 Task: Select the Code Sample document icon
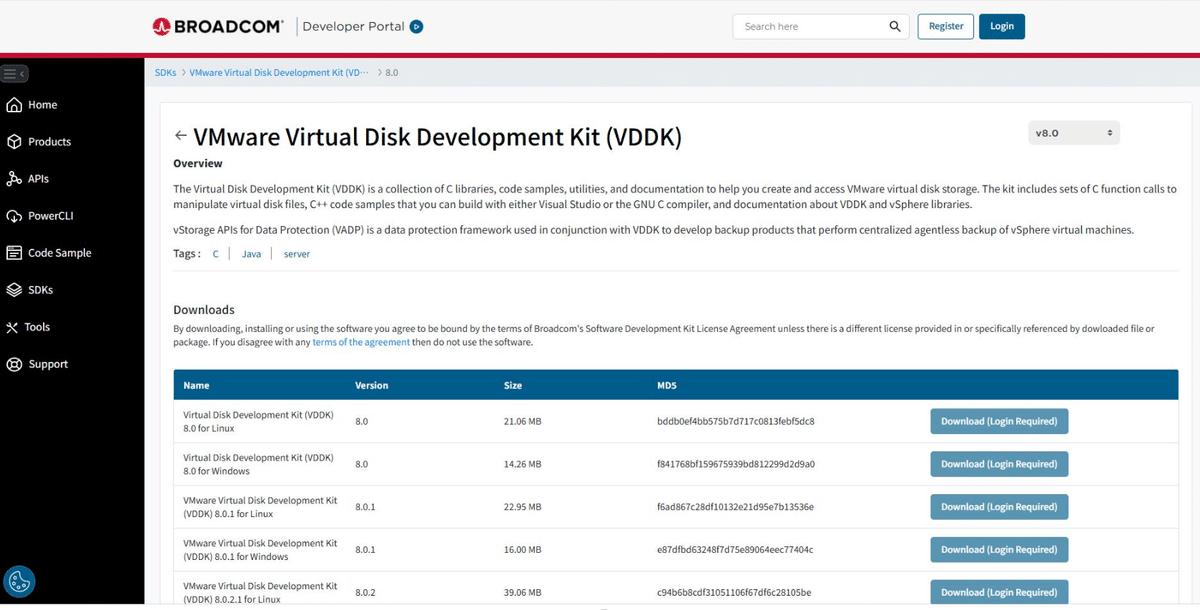[13, 252]
